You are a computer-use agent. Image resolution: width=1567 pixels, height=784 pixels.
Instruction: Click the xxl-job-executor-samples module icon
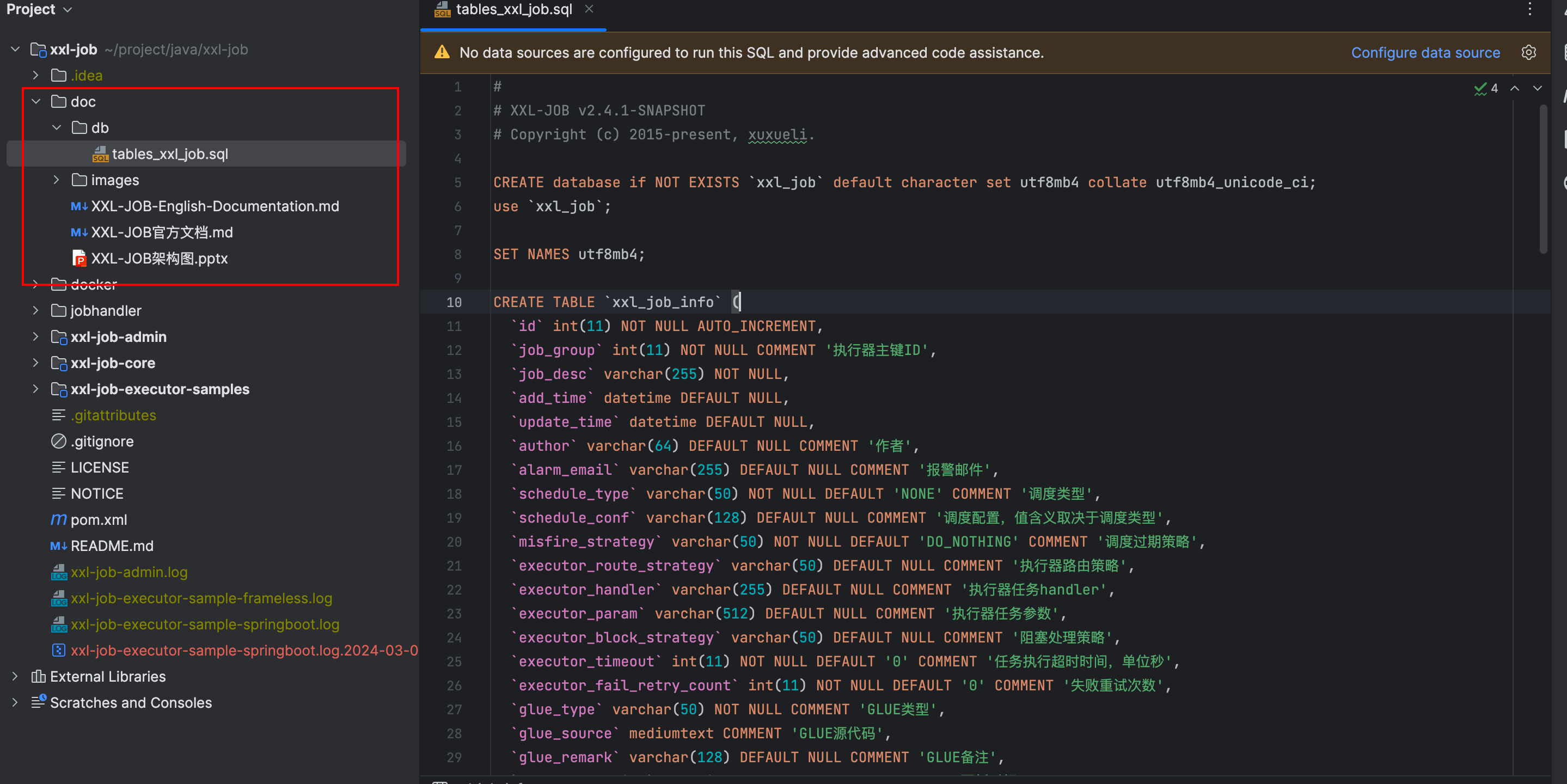coord(59,389)
